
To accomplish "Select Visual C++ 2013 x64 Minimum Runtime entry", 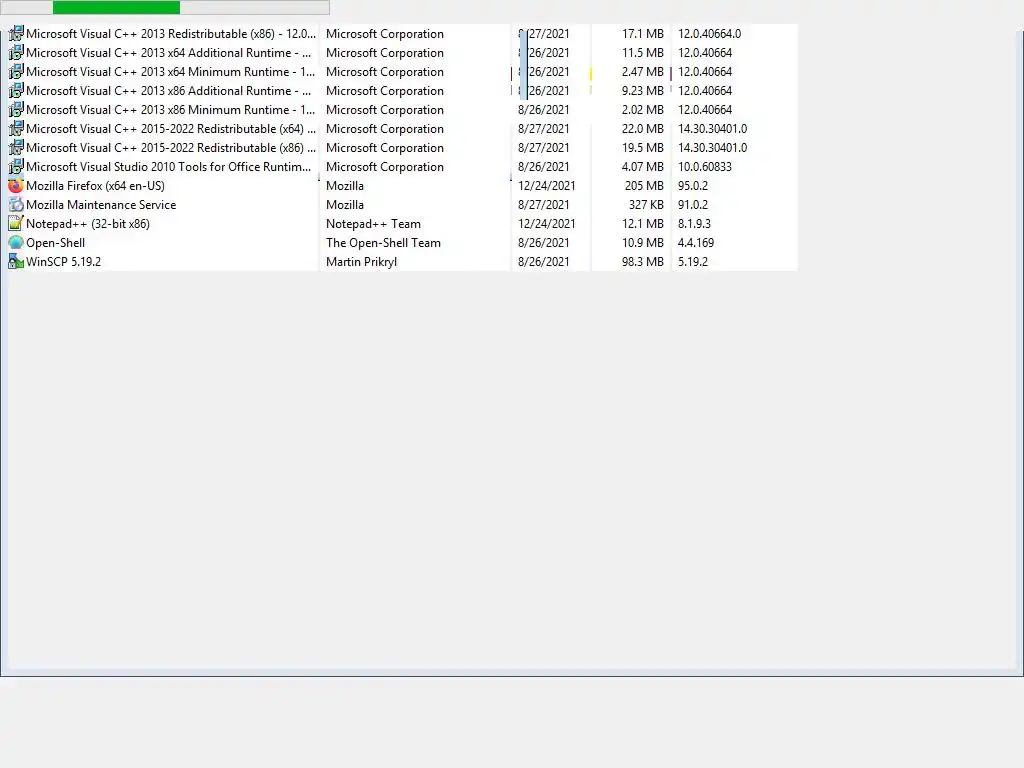I will [170, 72].
